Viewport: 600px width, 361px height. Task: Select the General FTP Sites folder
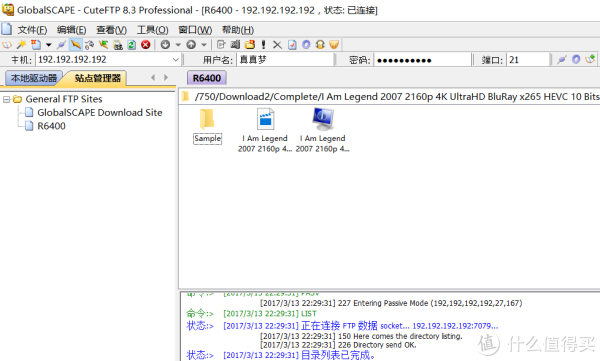[64, 99]
